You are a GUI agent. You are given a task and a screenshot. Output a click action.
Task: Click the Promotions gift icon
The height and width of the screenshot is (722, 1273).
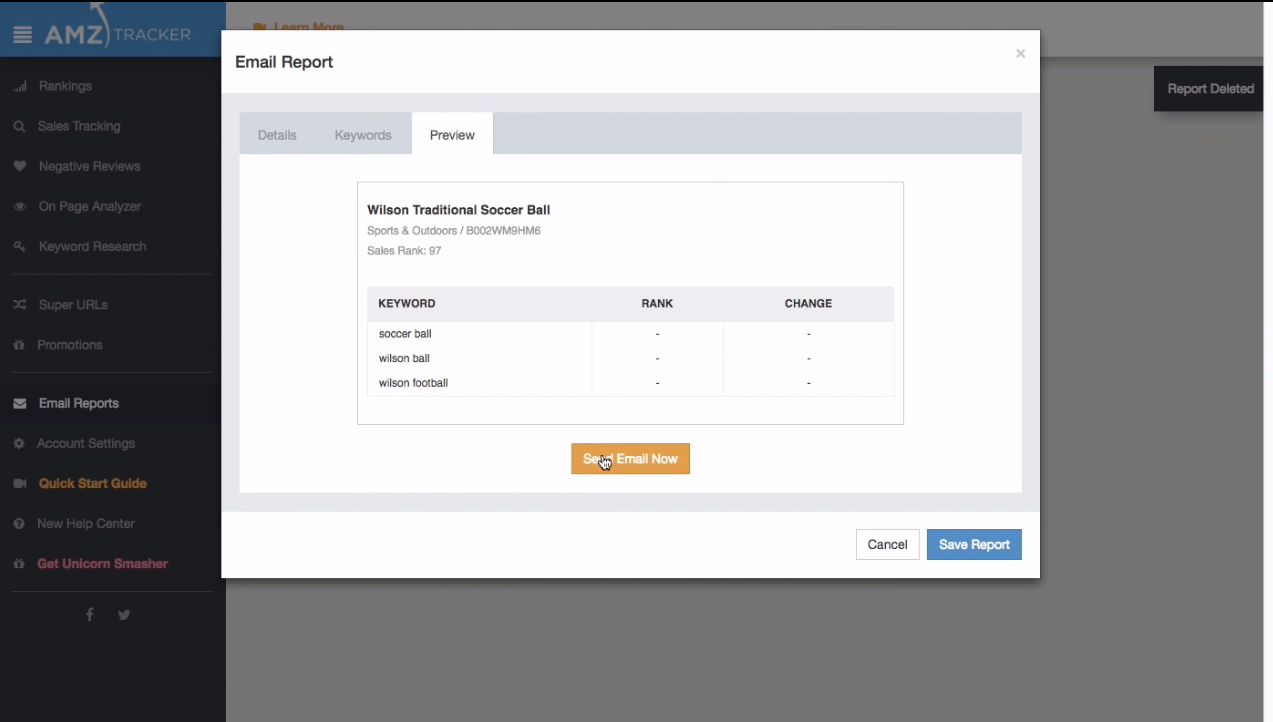pyautogui.click(x=19, y=345)
